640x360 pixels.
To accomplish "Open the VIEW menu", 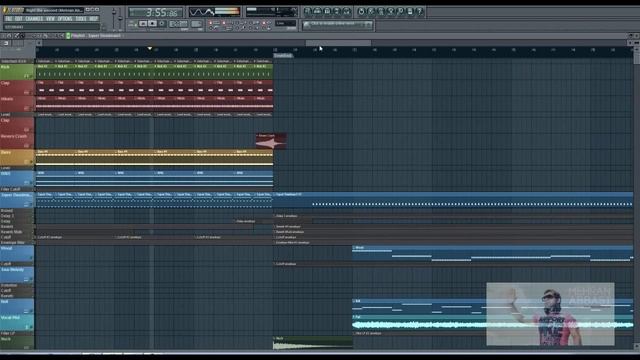I will (50, 19).
